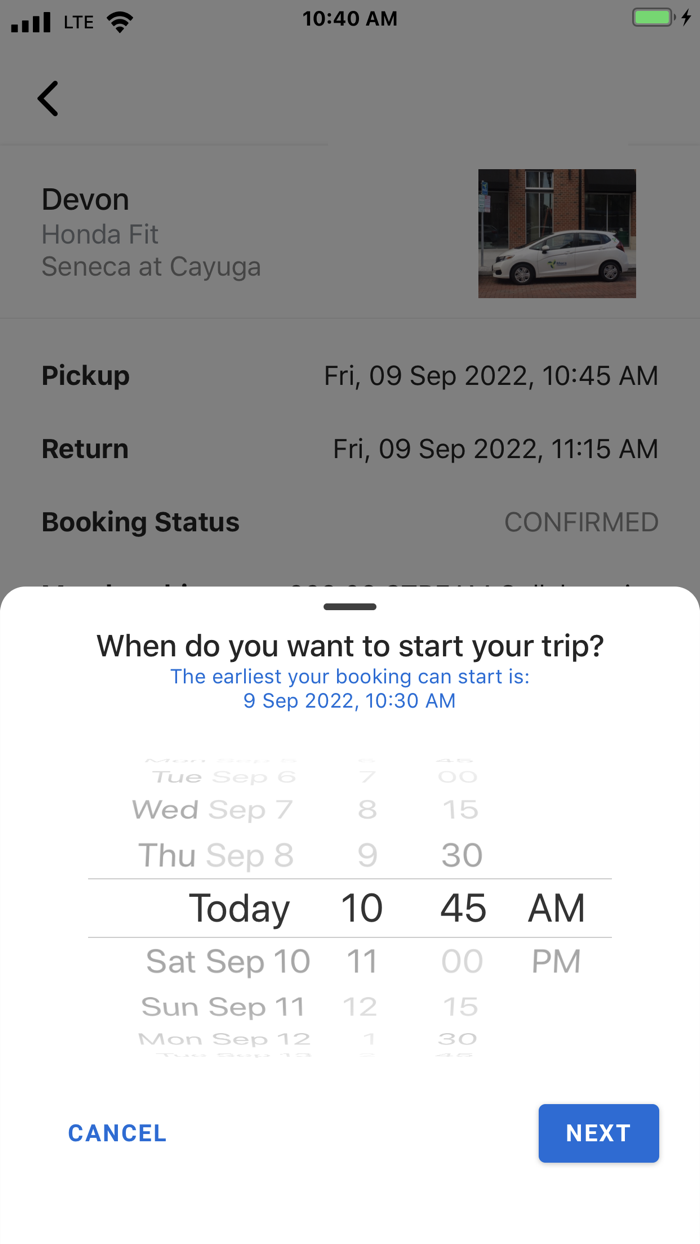Tap CANCEL to dismiss the picker
700x1244 pixels.
[116, 1133]
